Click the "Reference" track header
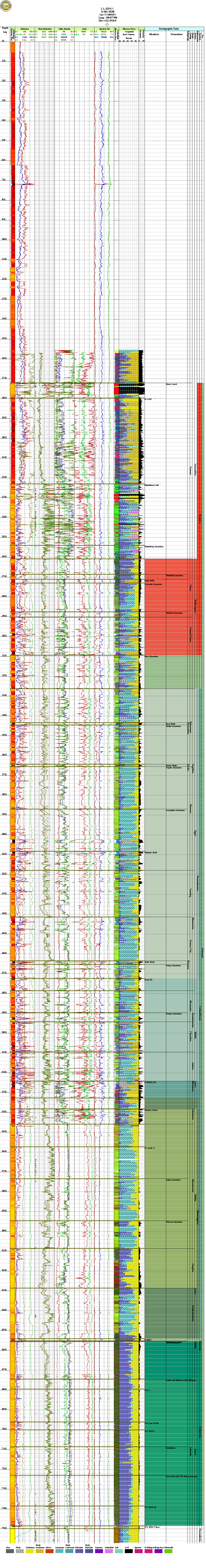 [x=25, y=29]
